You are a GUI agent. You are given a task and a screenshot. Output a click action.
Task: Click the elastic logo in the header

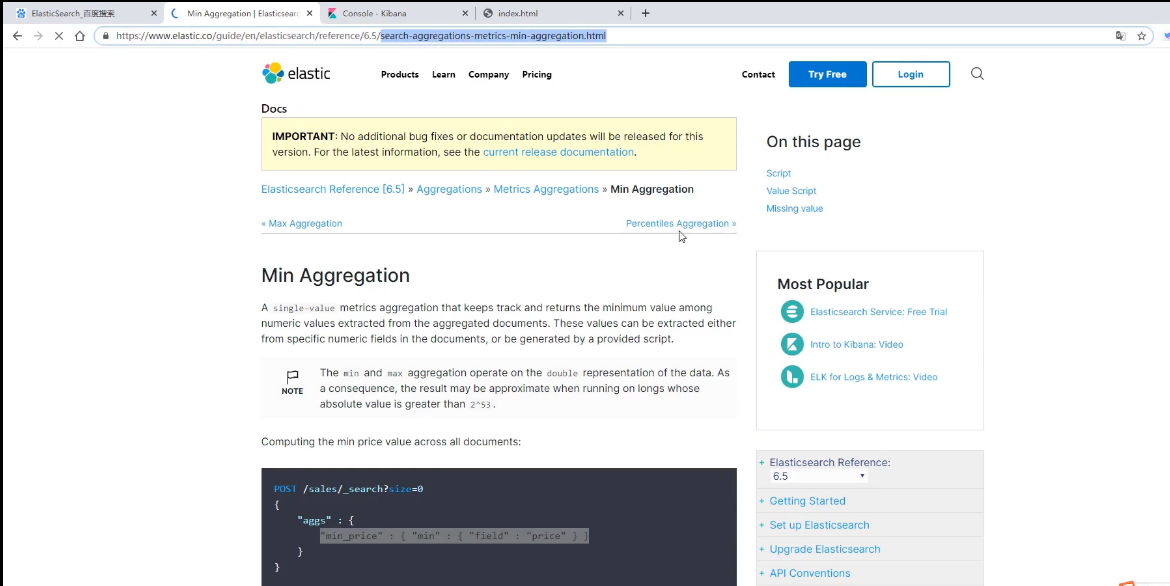[296, 74]
